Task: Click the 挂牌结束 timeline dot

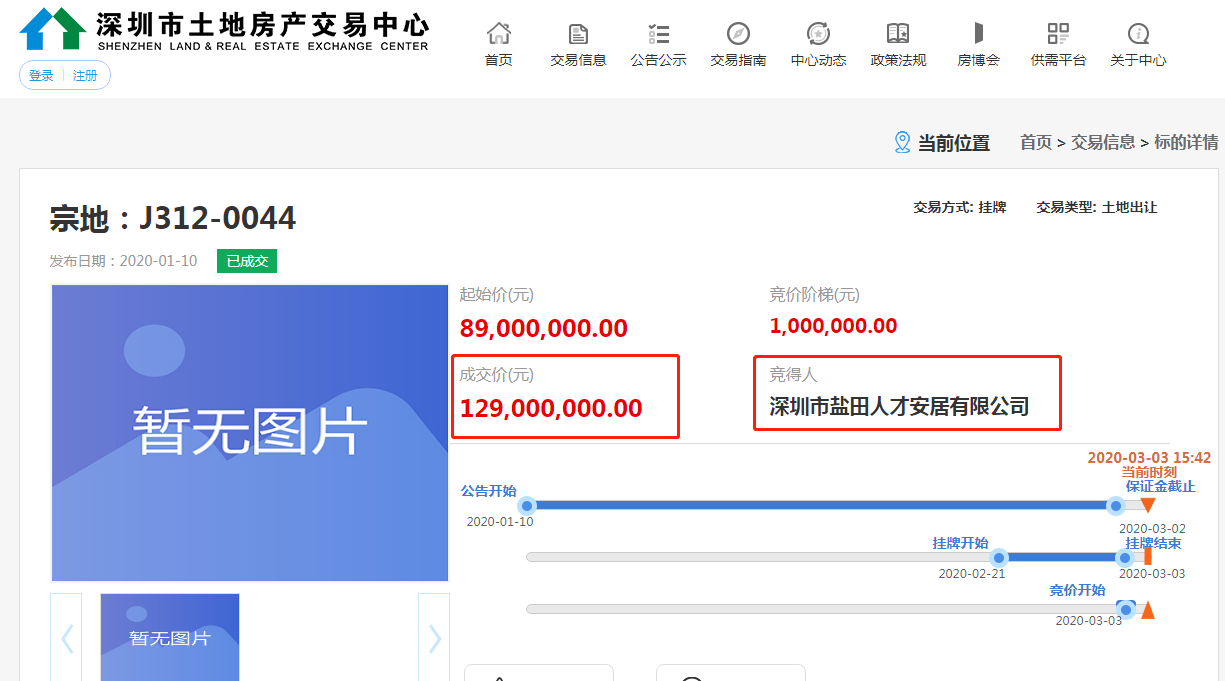Action: click(1125, 557)
